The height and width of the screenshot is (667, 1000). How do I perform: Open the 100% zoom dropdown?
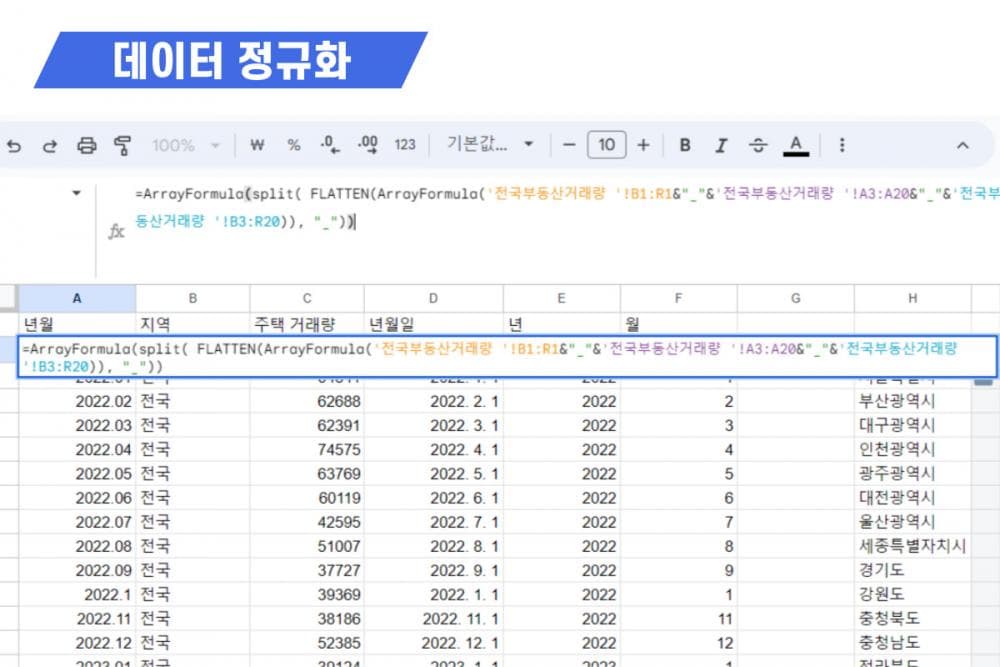pos(185,145)
